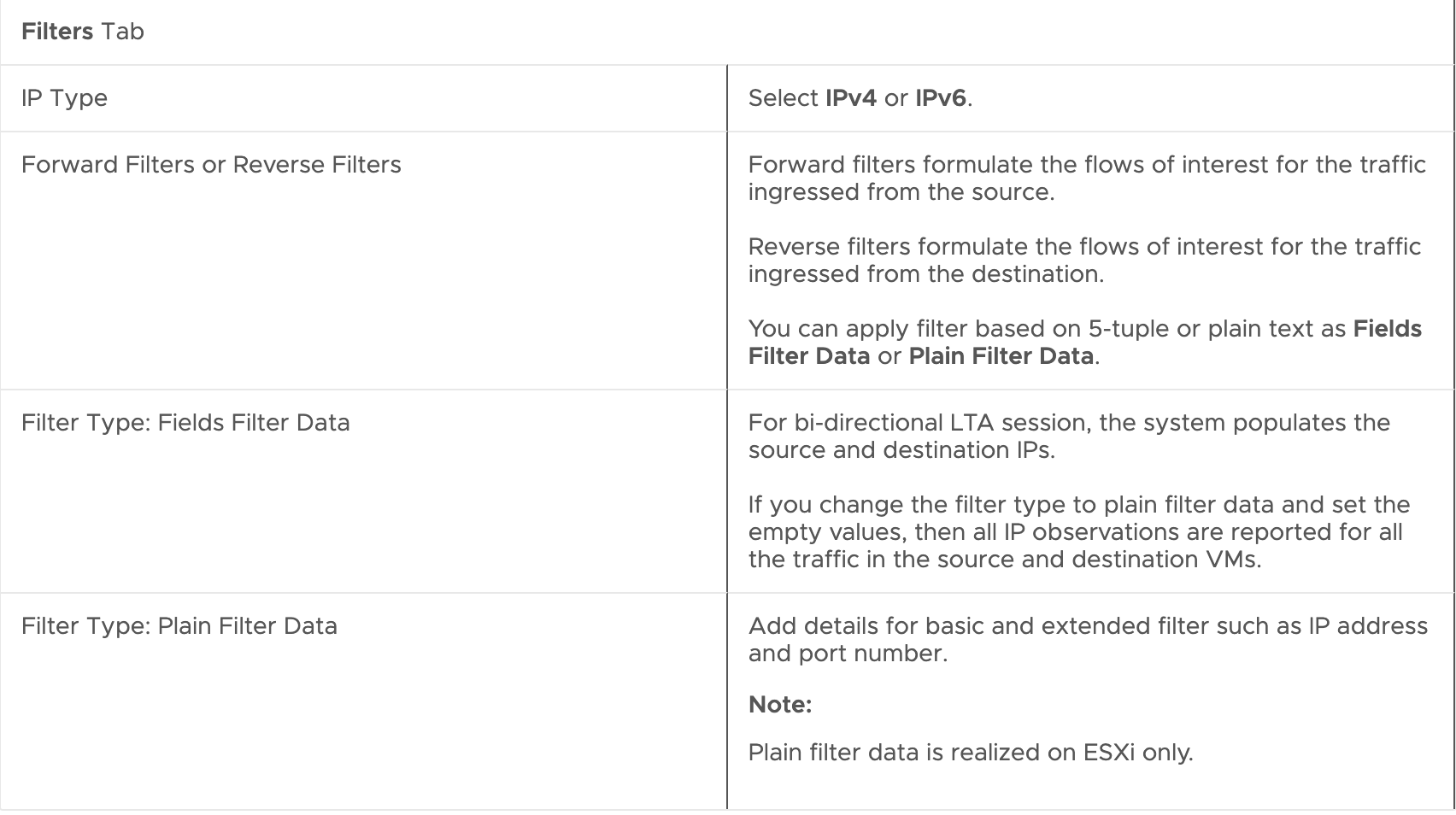The width and height of the screenshot is (1456, 815).
Task: Select the IP Type row label
Action: (x=64, y=98)
